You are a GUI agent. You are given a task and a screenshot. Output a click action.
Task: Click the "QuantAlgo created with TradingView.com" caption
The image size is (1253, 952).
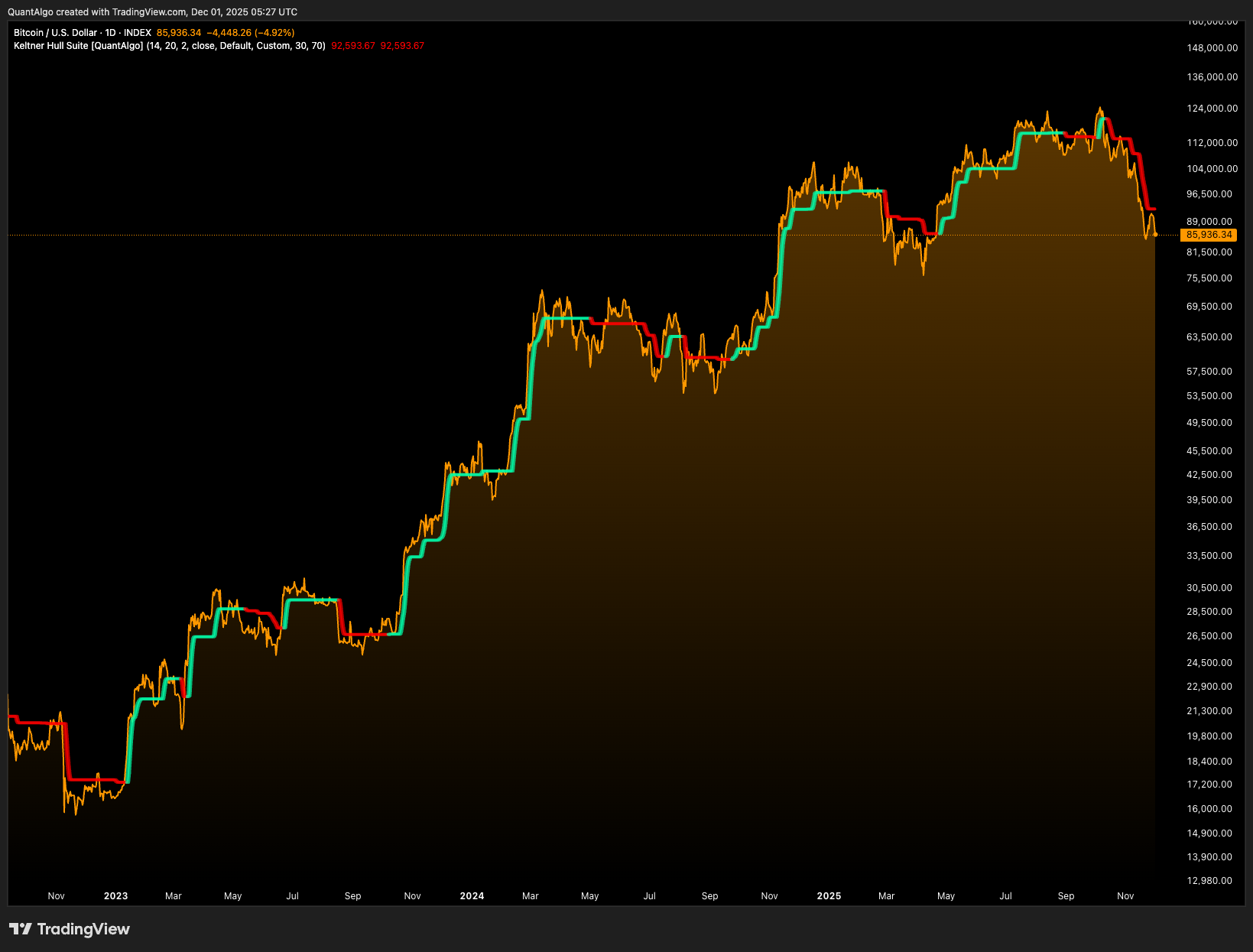click(97, 12)
